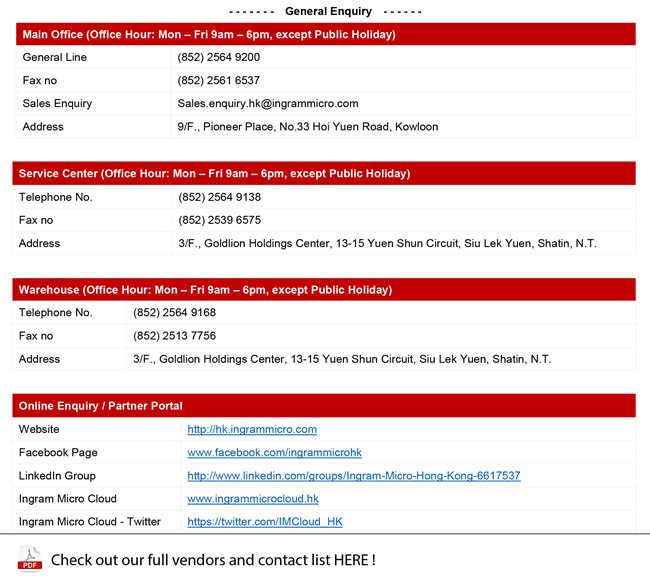Click the PDF document icon

pyautogui.click(x=30, y=559)
